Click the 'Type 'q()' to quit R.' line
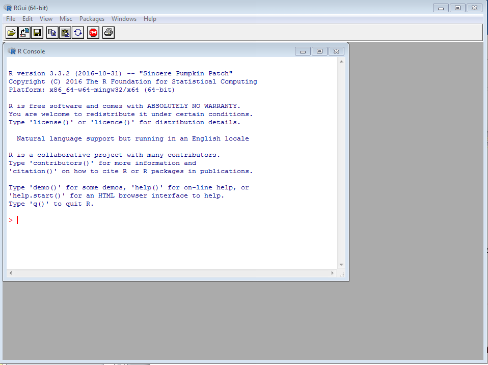This screenshot has width=488, height=365. click(x=51, y=204)
